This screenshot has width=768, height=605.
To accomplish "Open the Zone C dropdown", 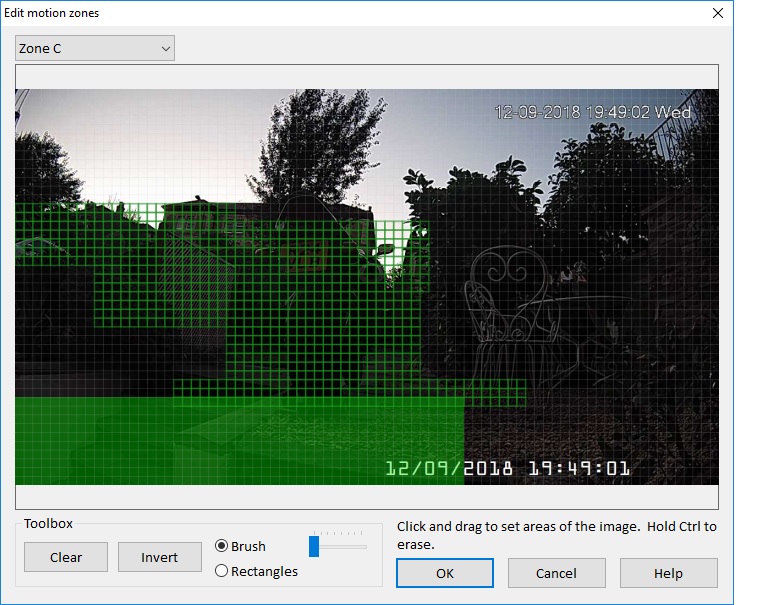I will coord(95,48).
